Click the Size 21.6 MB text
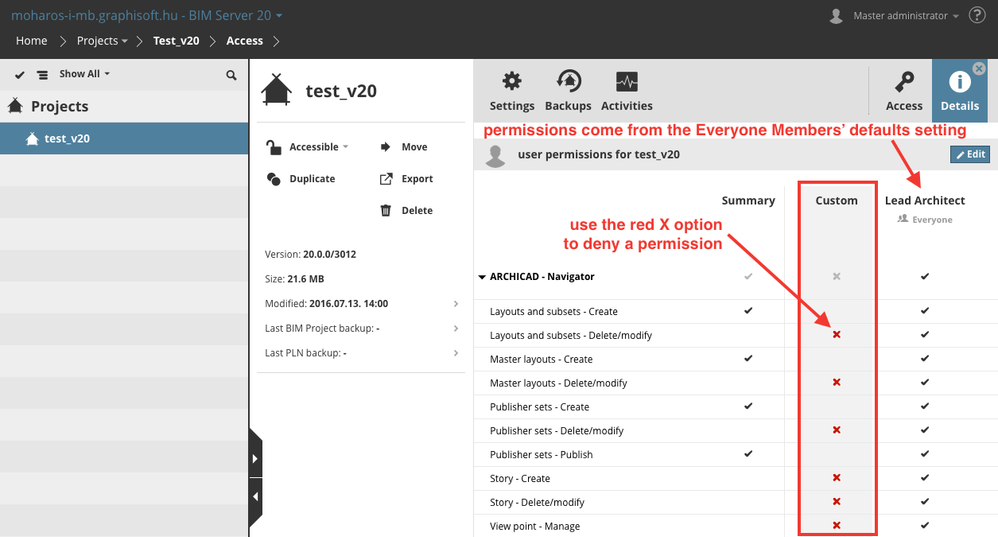The width and height of the screenshot is (998, 537). [294, 279]
